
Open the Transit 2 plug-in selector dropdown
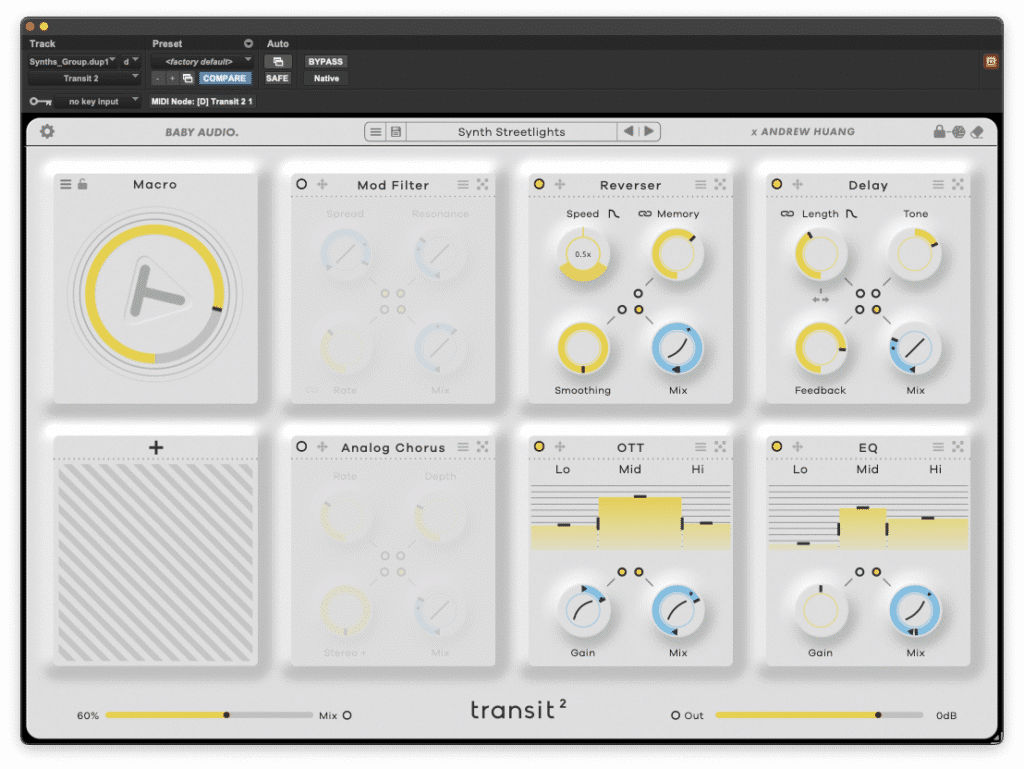coord(84,78)
